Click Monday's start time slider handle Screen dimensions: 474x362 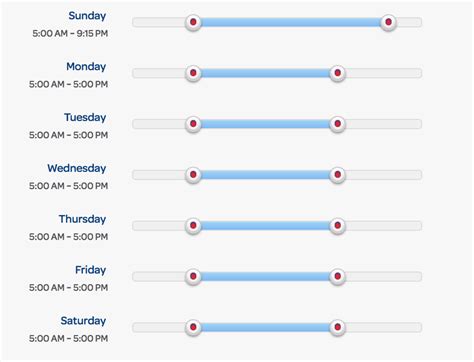click(193, 73)
